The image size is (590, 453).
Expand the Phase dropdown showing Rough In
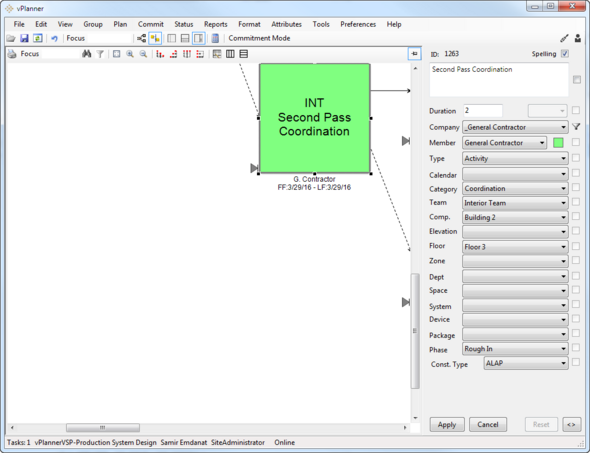tap(515, 349)
